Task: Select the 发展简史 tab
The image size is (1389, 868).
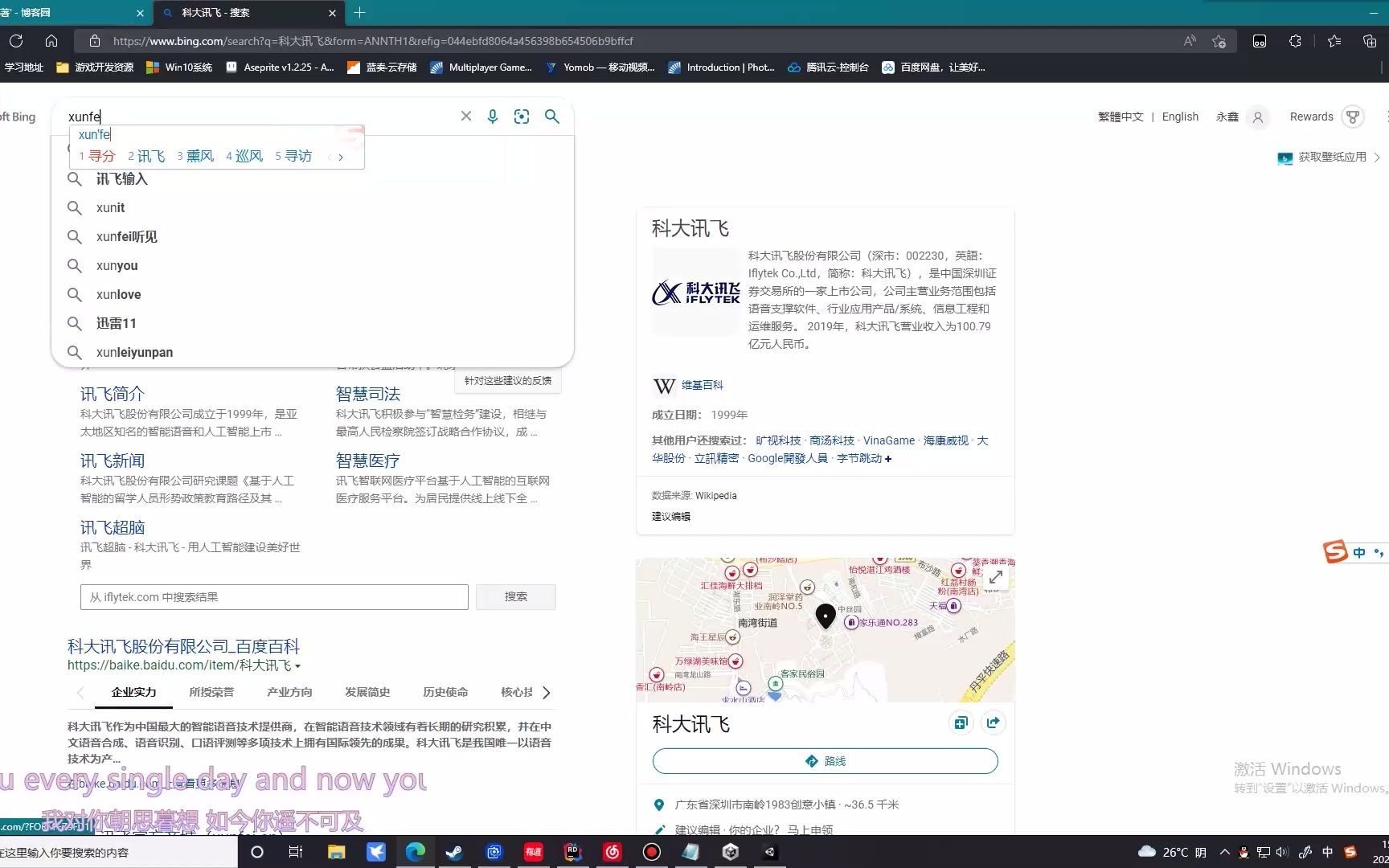Action: pyautogui.click(x=367, y=692)
